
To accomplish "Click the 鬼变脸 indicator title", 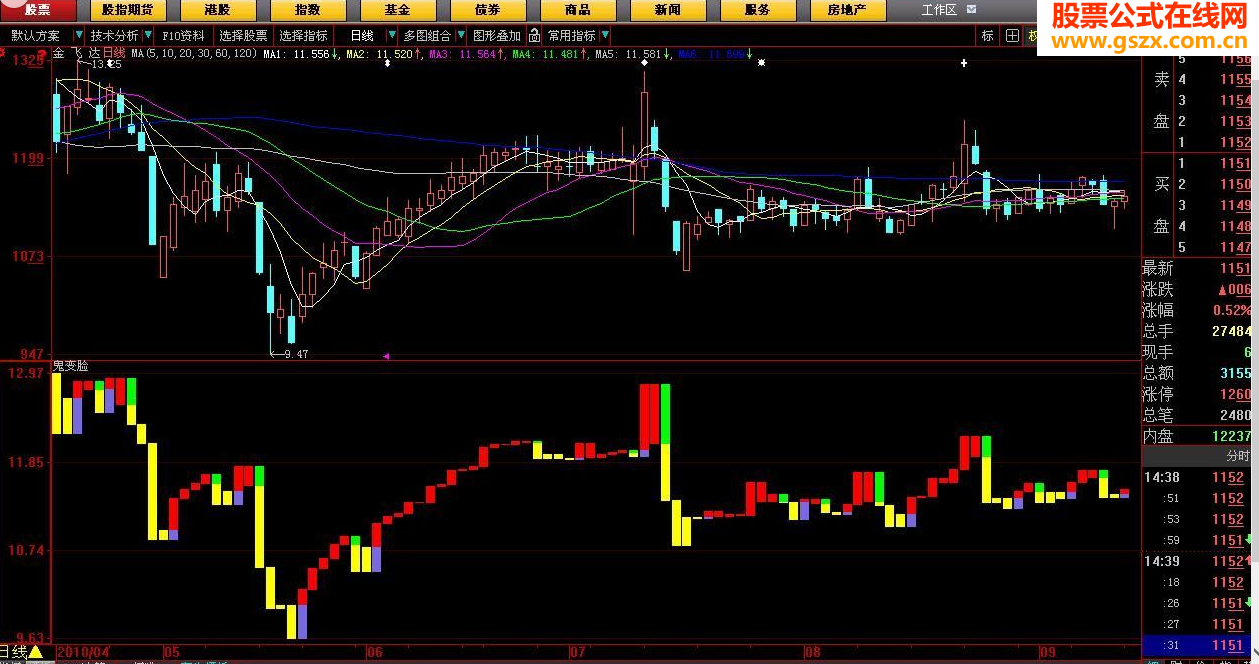I will click(70, 366).
